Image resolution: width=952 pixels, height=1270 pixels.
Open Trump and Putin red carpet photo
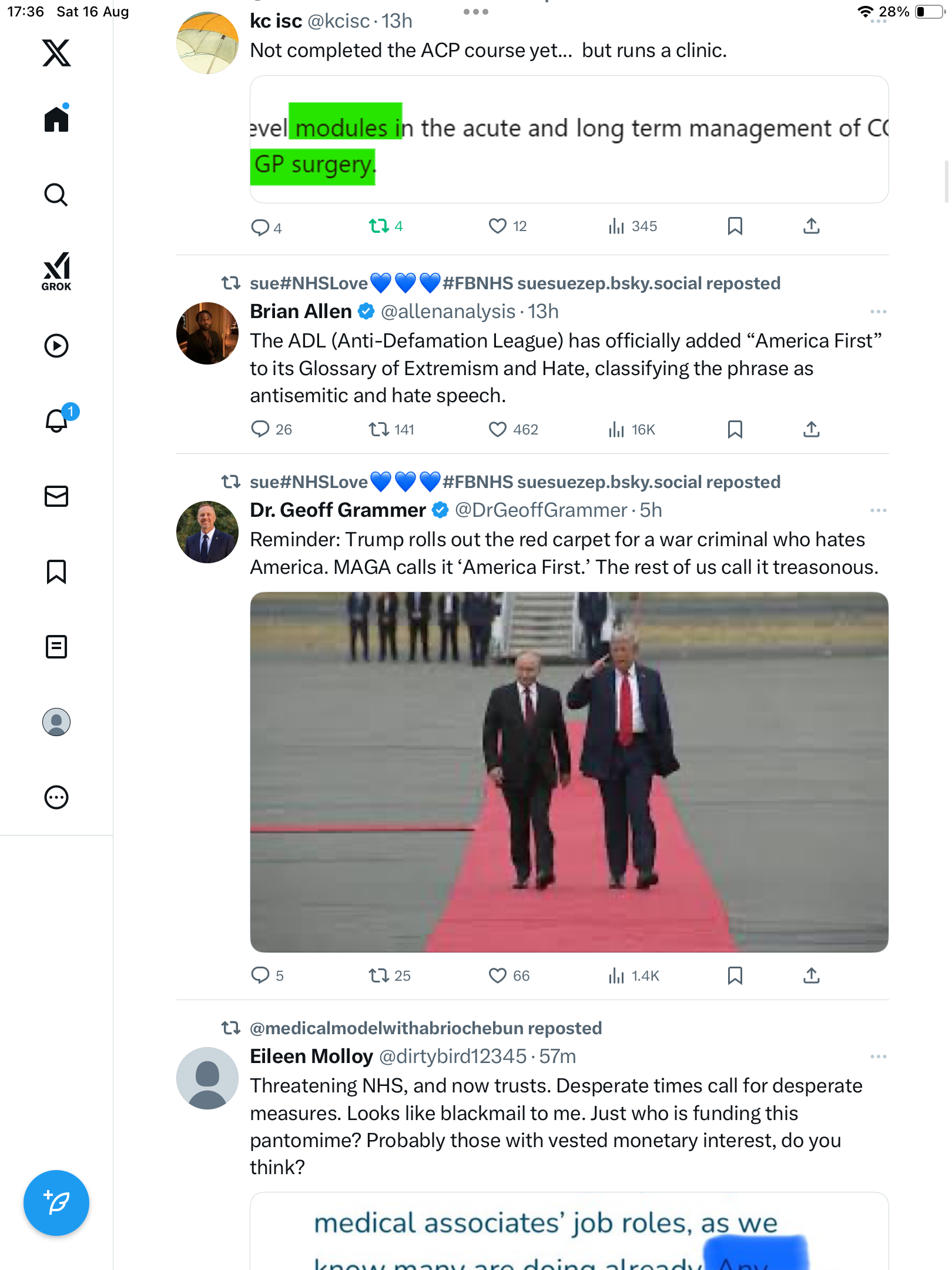569,771
